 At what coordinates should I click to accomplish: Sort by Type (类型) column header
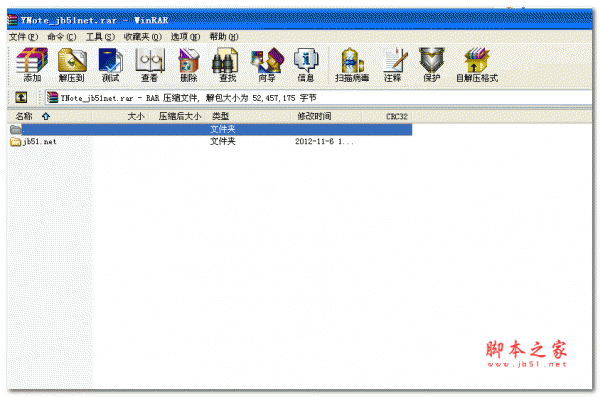[x=249, y=116]
